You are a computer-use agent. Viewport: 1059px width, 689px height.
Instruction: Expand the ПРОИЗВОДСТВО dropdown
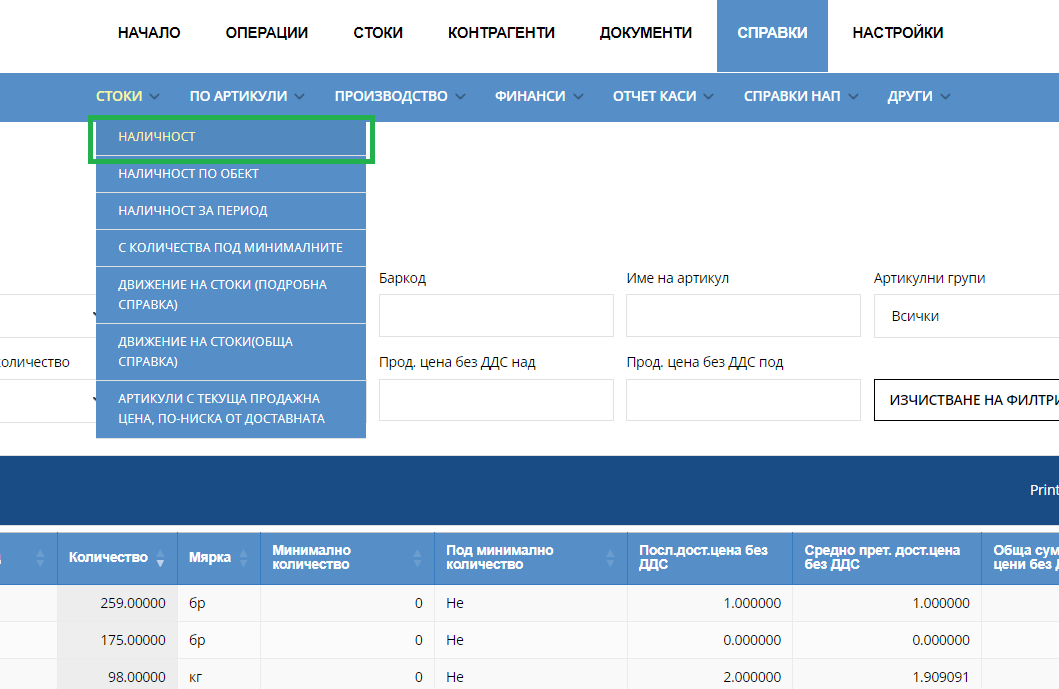[x=400, y=97]
